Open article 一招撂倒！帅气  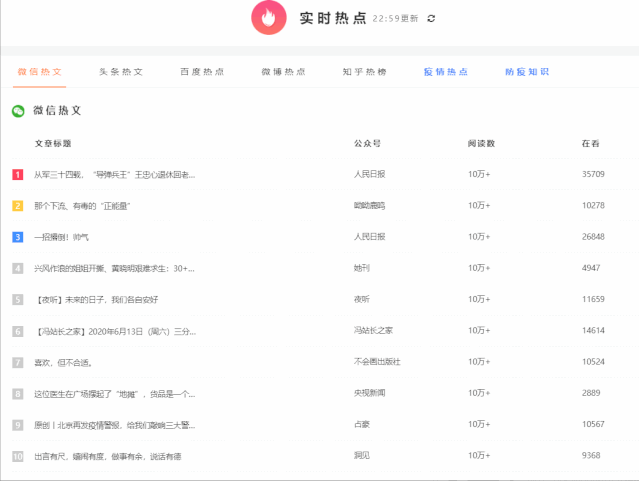61,237
